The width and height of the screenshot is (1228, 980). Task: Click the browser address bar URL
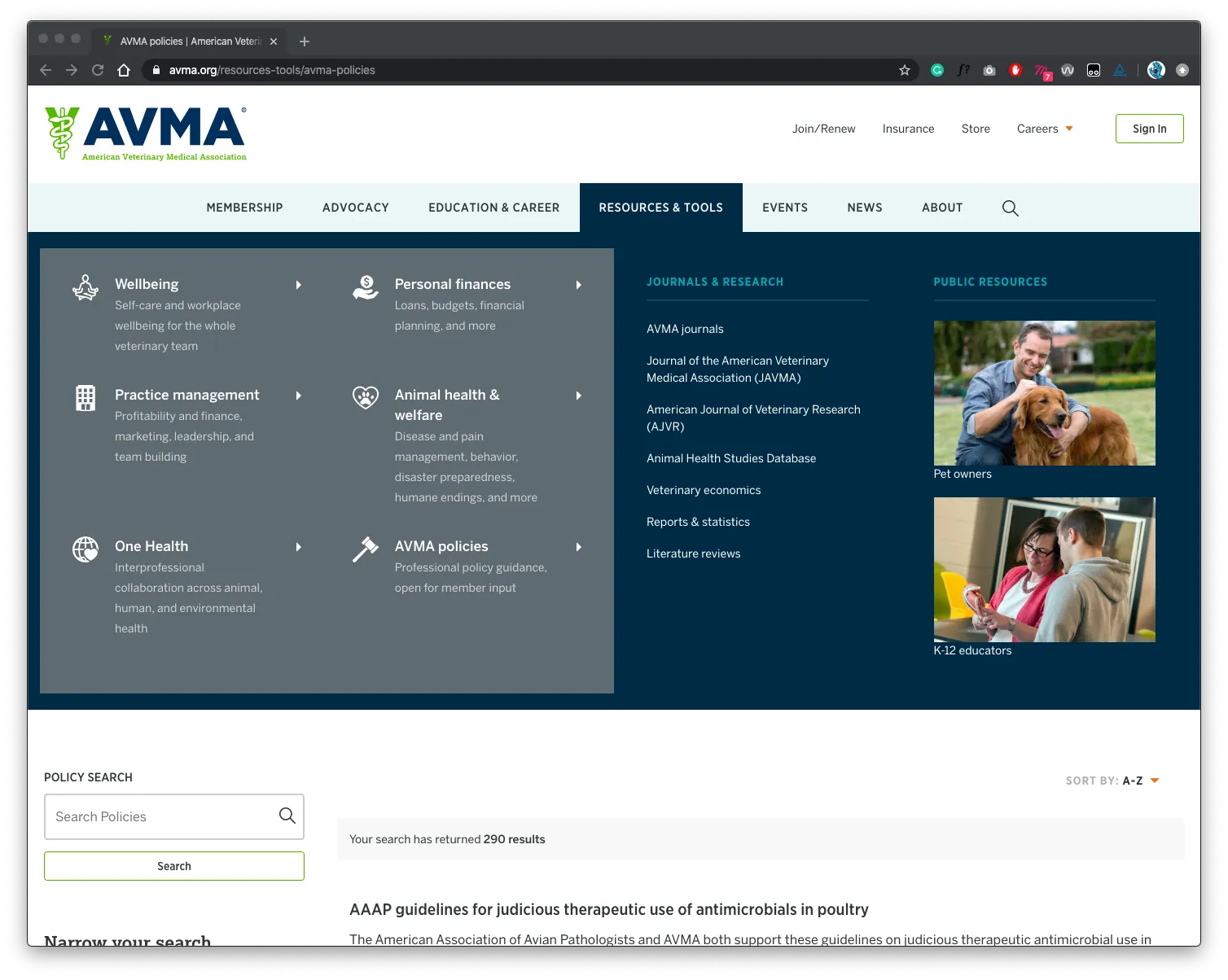[272, 70]
